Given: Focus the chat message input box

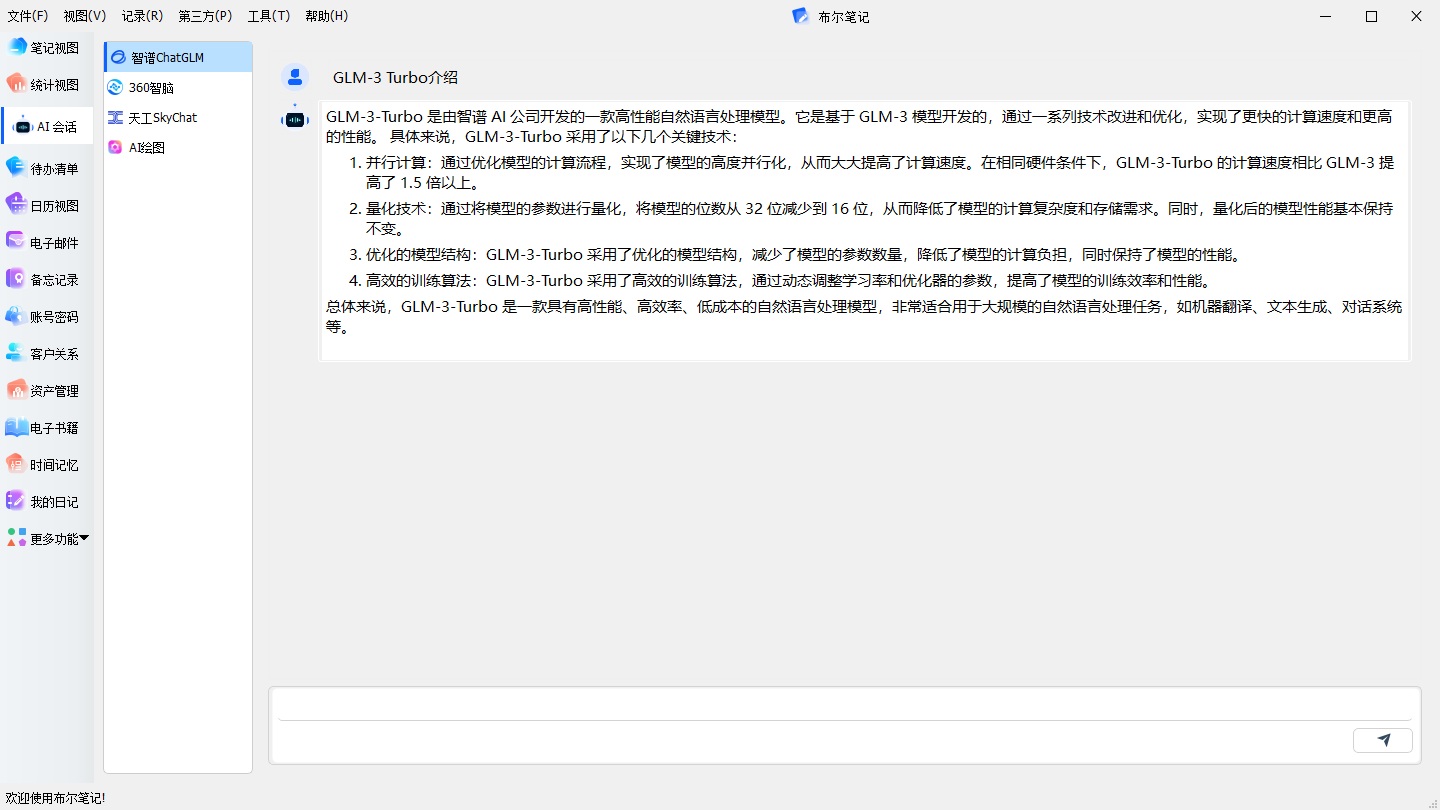Looking at the screenshot, I should click(x=845, y=705).
